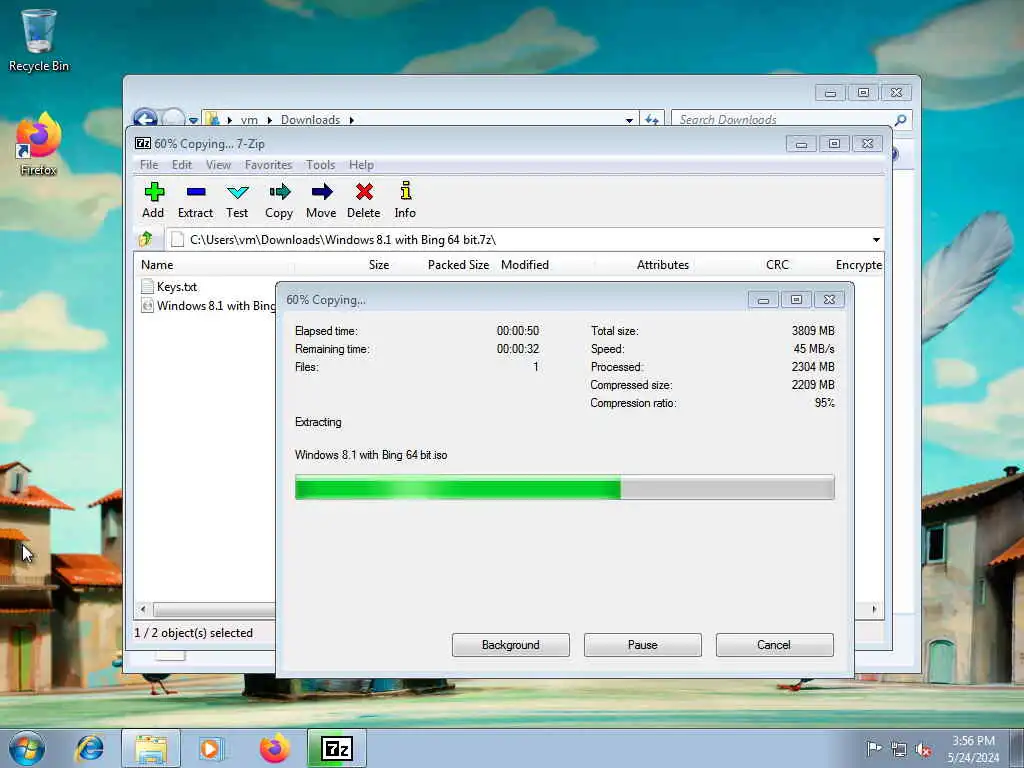Viewport: 1024px width, 768px height.
Task: Click the horizontal scrollbar left arrow
Action: [x=143, y=609]
